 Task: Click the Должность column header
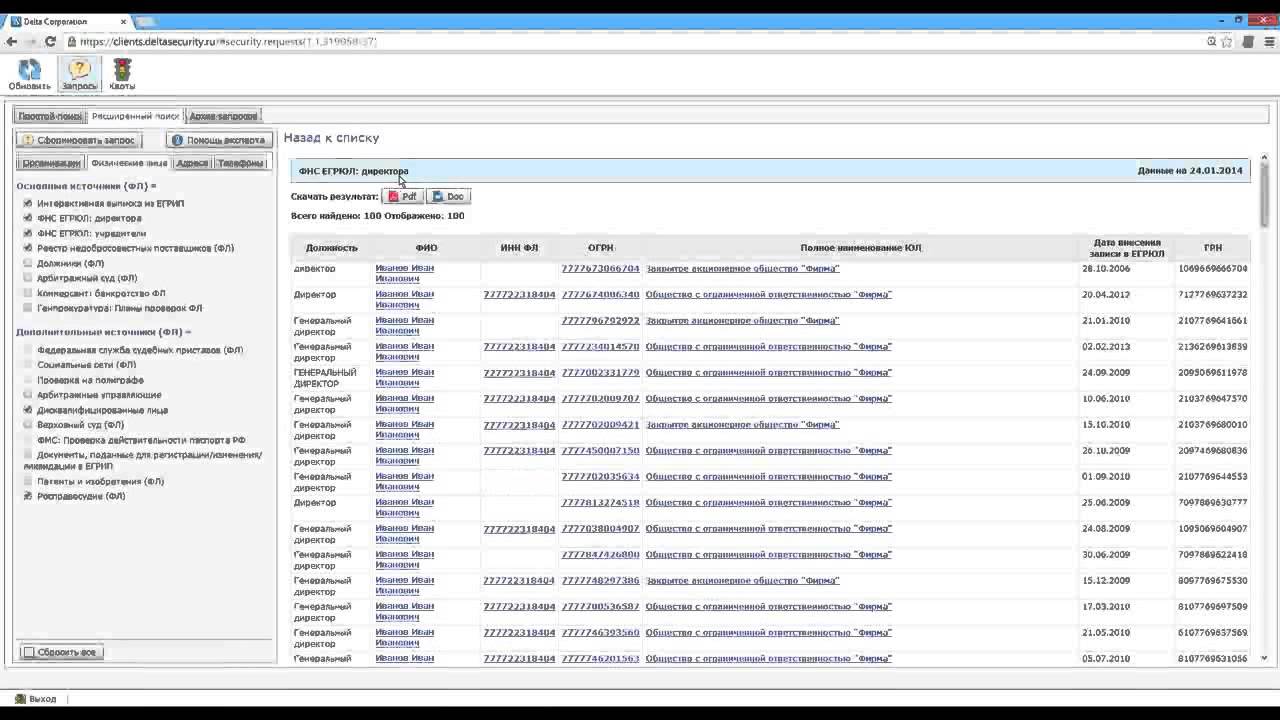[x=331, y=248]
